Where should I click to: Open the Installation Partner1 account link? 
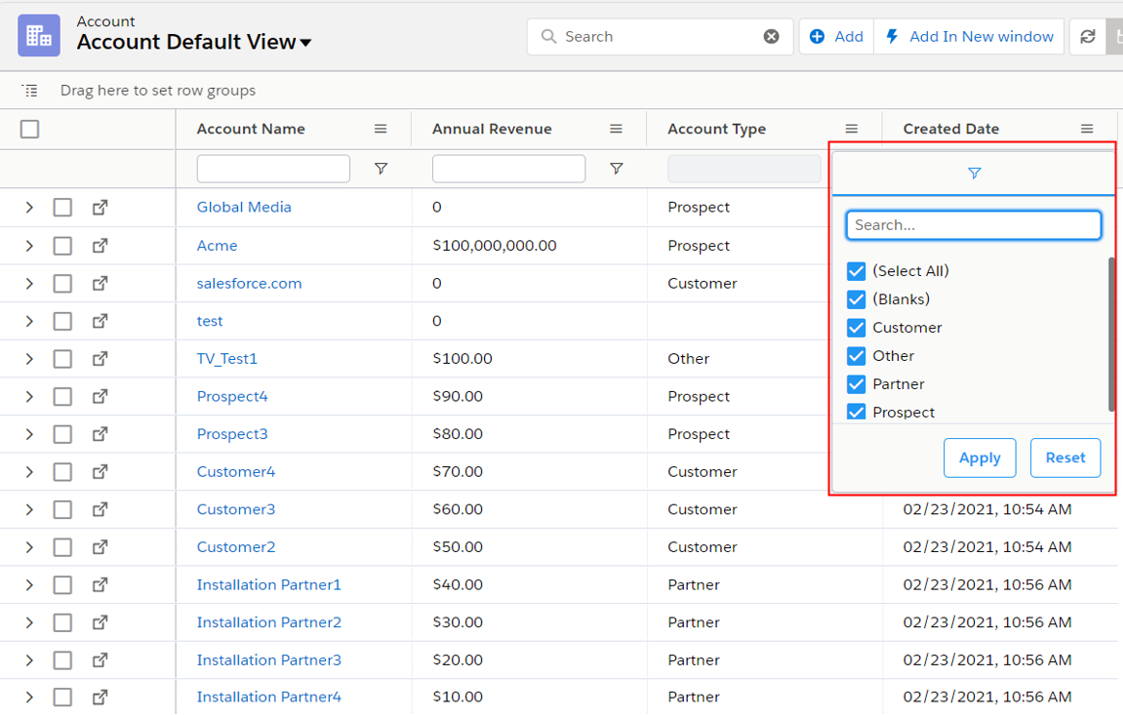(x=268, y=585)
